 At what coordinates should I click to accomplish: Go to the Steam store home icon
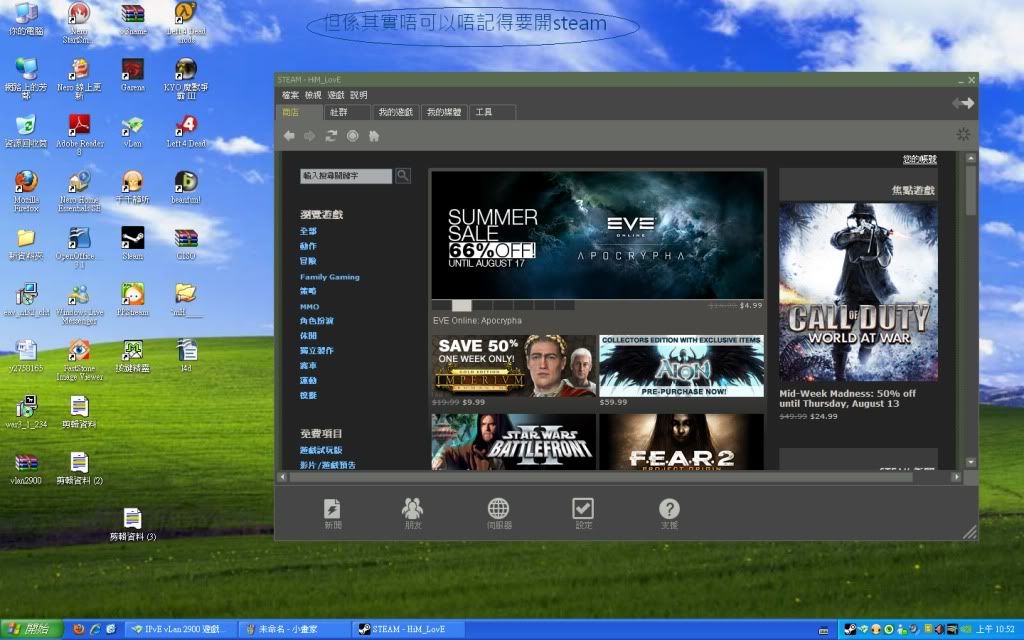pos(374,136)
